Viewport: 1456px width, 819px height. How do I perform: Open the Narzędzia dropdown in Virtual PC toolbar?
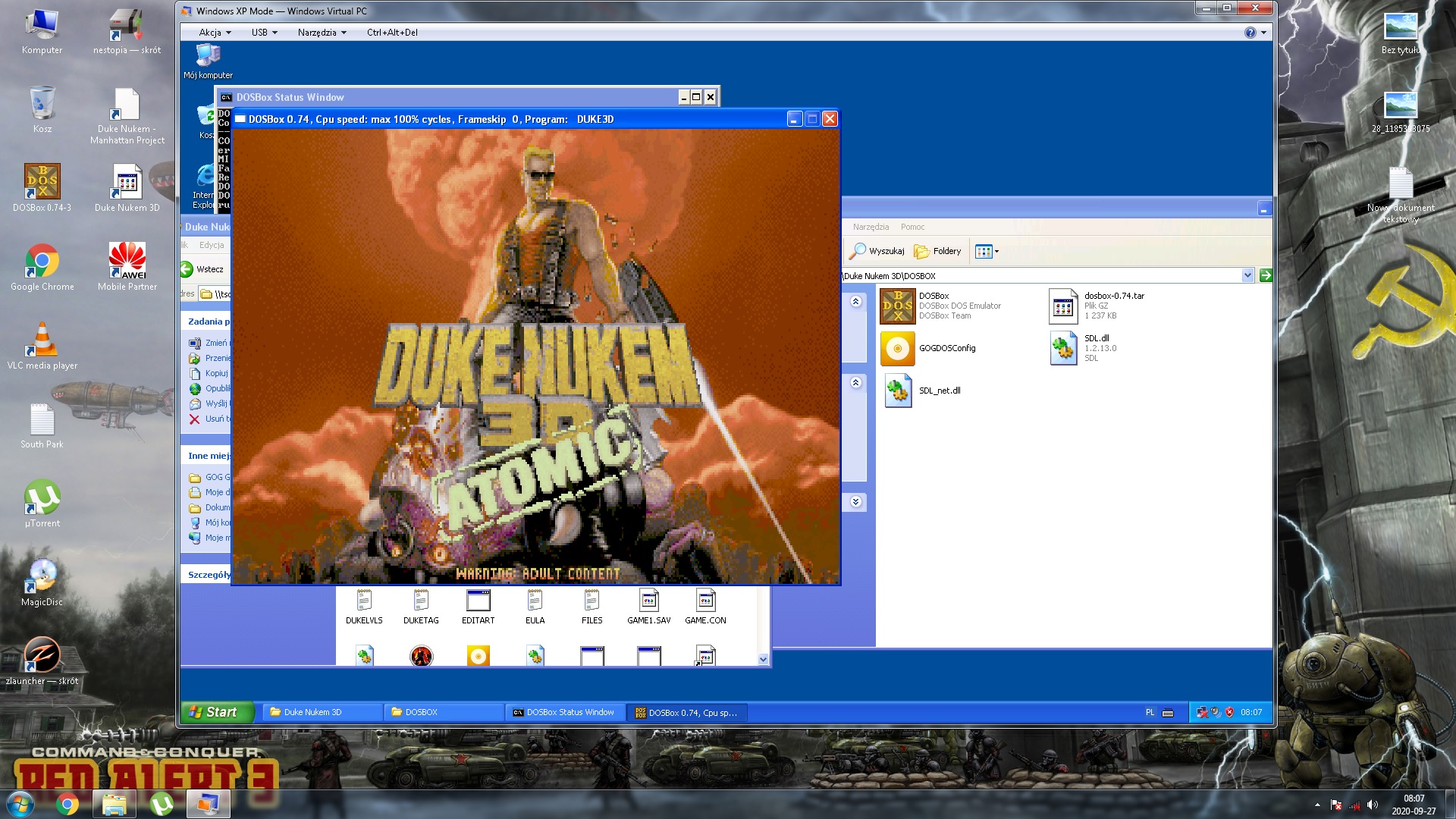322,33
